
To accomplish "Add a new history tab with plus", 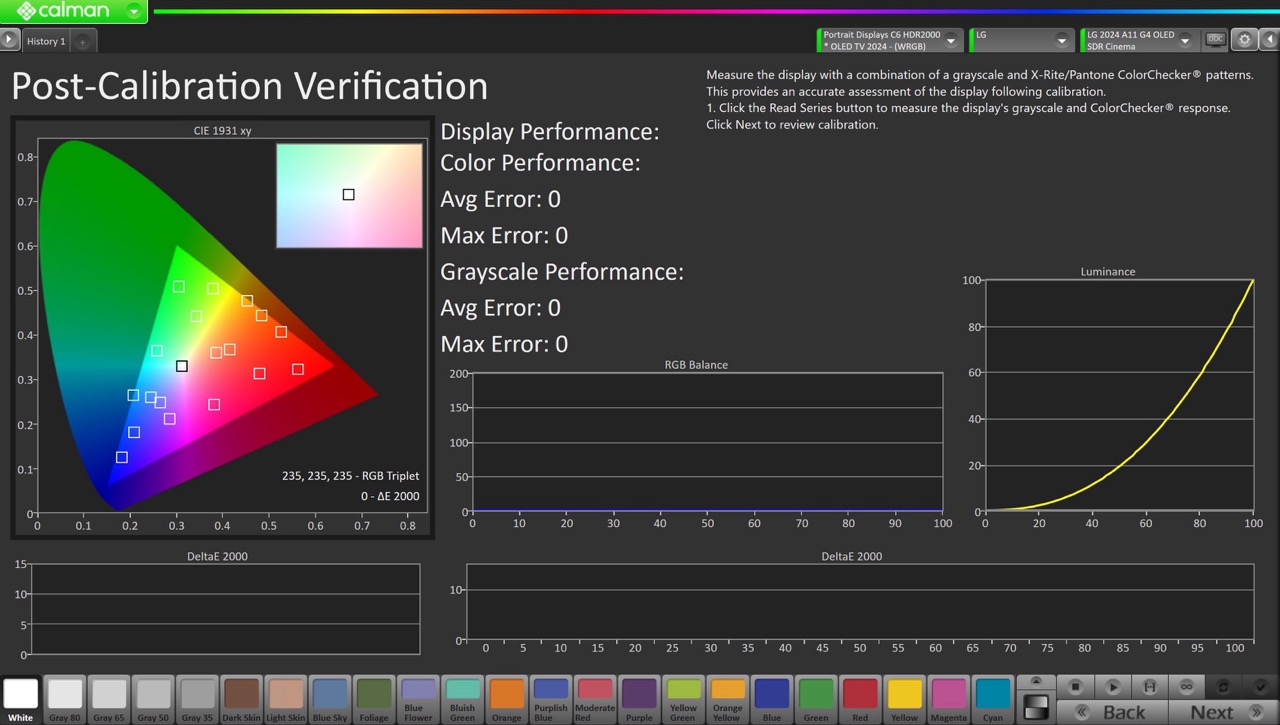I will (x=83, y=41).
